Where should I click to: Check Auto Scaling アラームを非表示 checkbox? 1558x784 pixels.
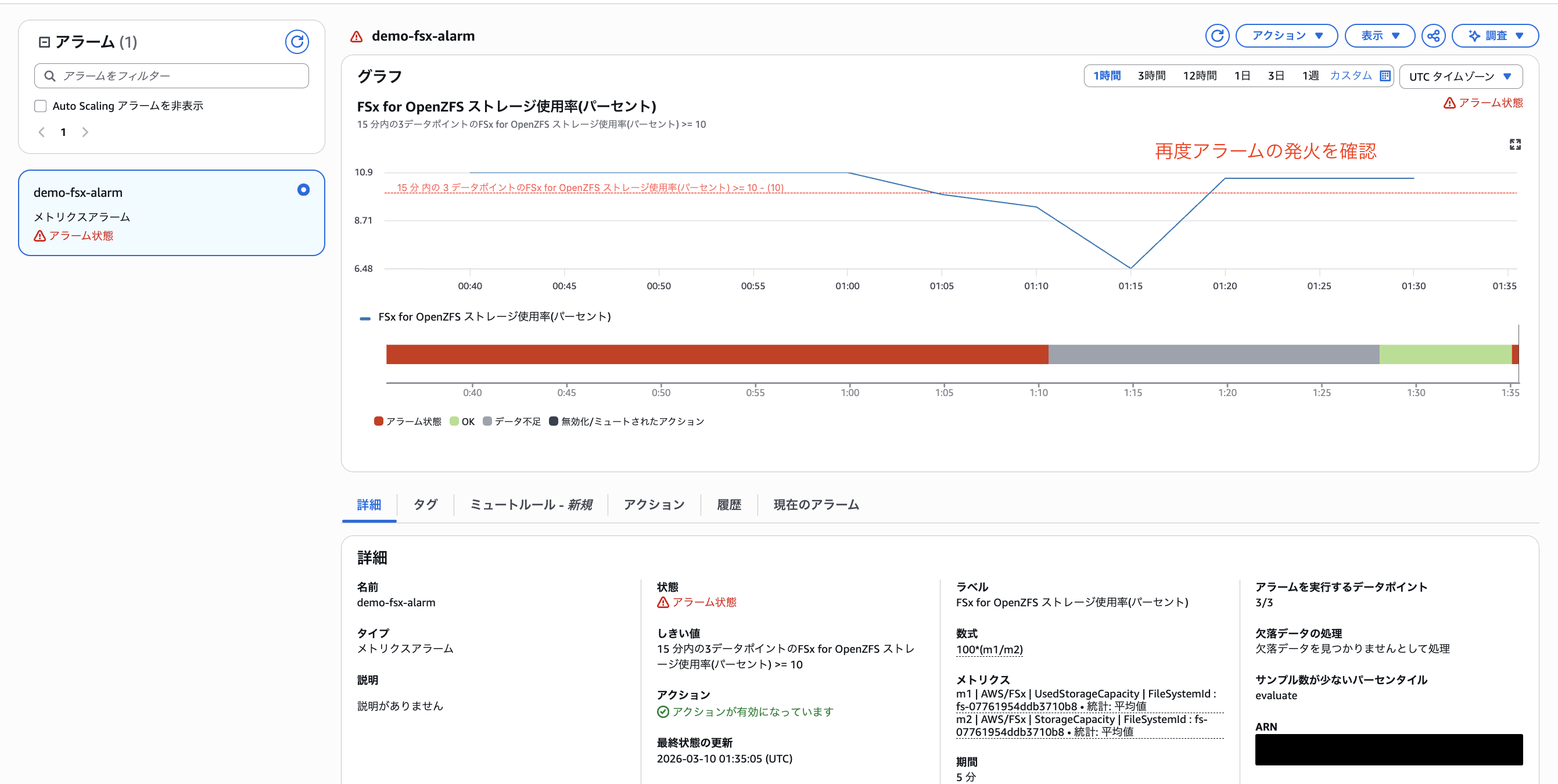pyautogui.click(x=41, y=106)
